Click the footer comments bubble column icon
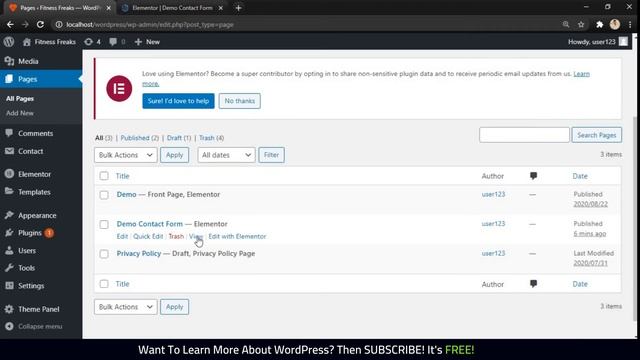Image resolution: width=640 pixels, height=360 pixels. (533, 284)
